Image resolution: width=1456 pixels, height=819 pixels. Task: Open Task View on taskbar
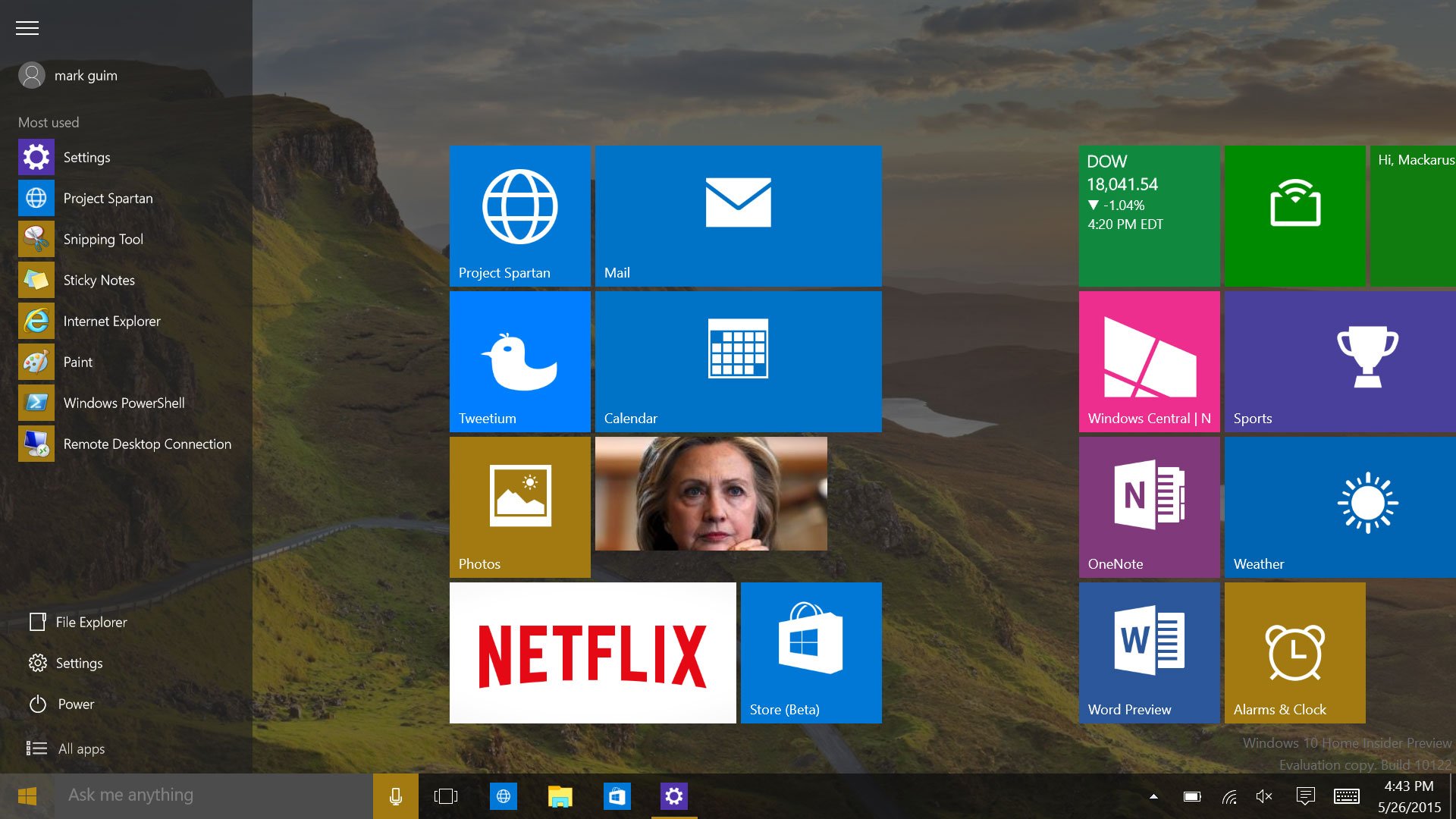tap(446, 796)
